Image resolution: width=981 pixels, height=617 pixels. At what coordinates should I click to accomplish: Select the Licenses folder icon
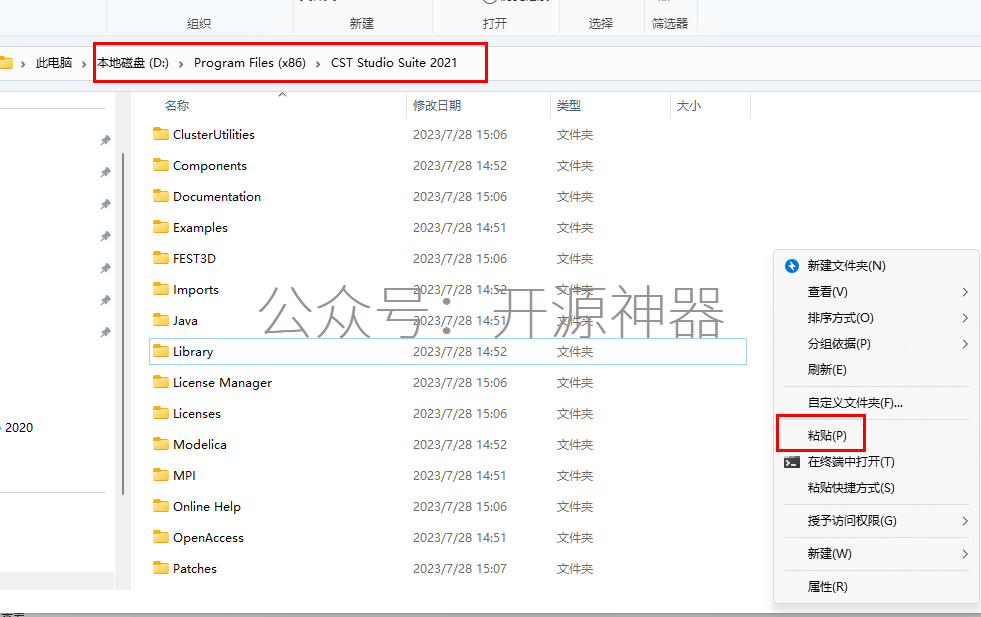(161, 413)
